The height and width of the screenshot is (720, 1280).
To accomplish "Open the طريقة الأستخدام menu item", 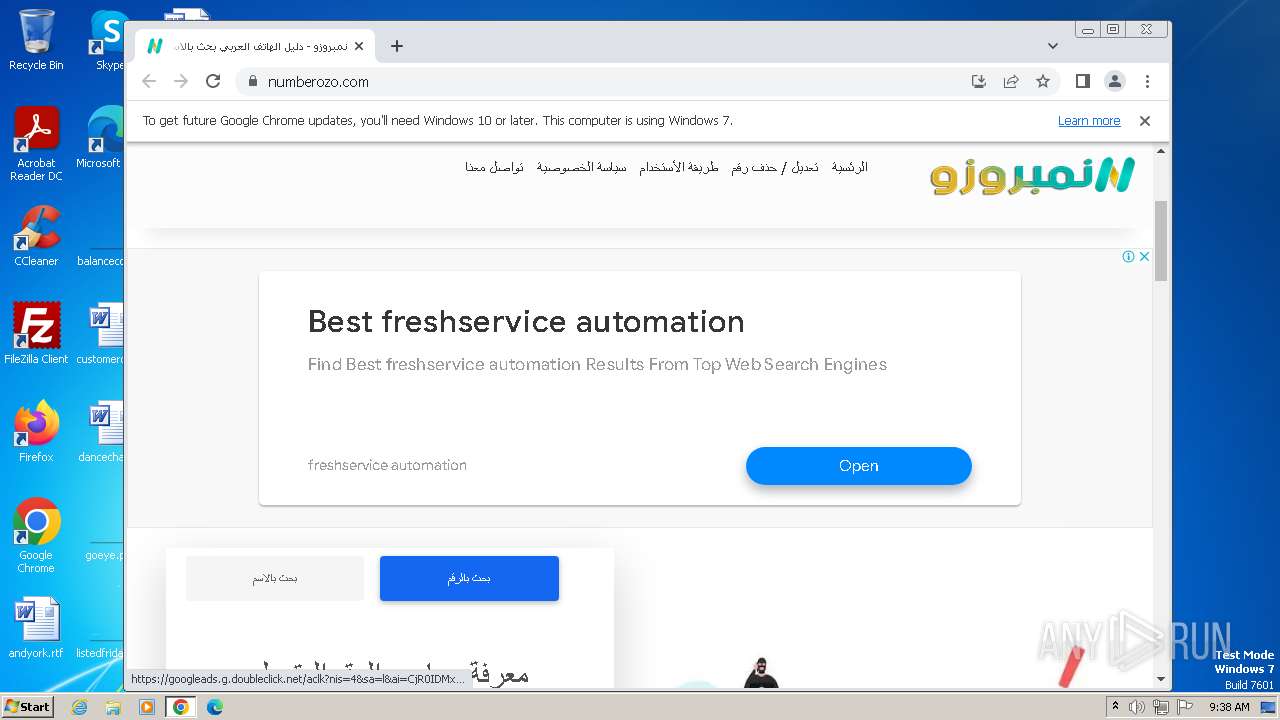I will (679, 167).
